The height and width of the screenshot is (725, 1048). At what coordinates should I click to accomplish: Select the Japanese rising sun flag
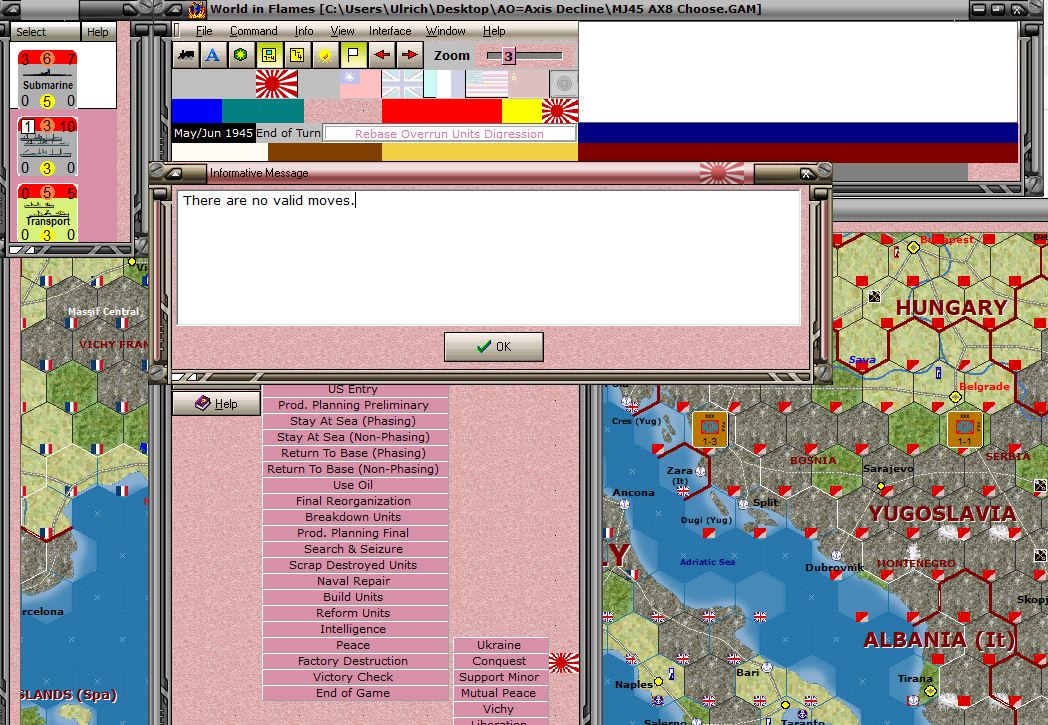(277, 84)
